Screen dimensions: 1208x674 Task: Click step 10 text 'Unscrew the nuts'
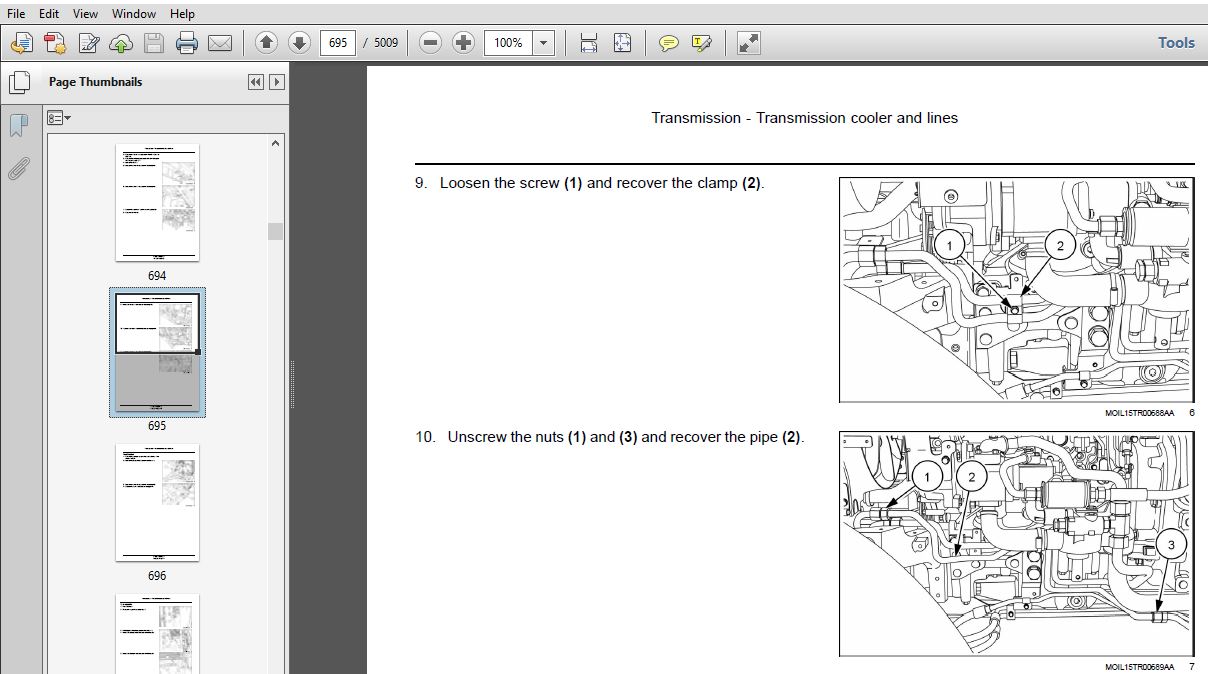coord(506,437)
